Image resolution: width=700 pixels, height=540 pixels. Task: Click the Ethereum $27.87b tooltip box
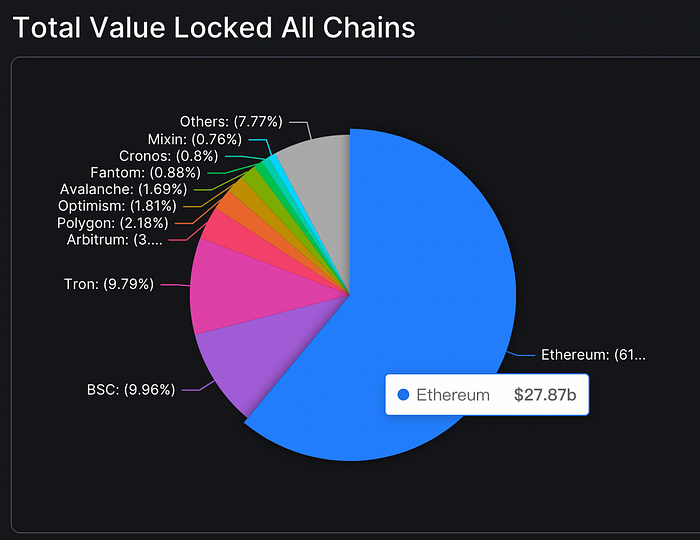coord(487,395)
